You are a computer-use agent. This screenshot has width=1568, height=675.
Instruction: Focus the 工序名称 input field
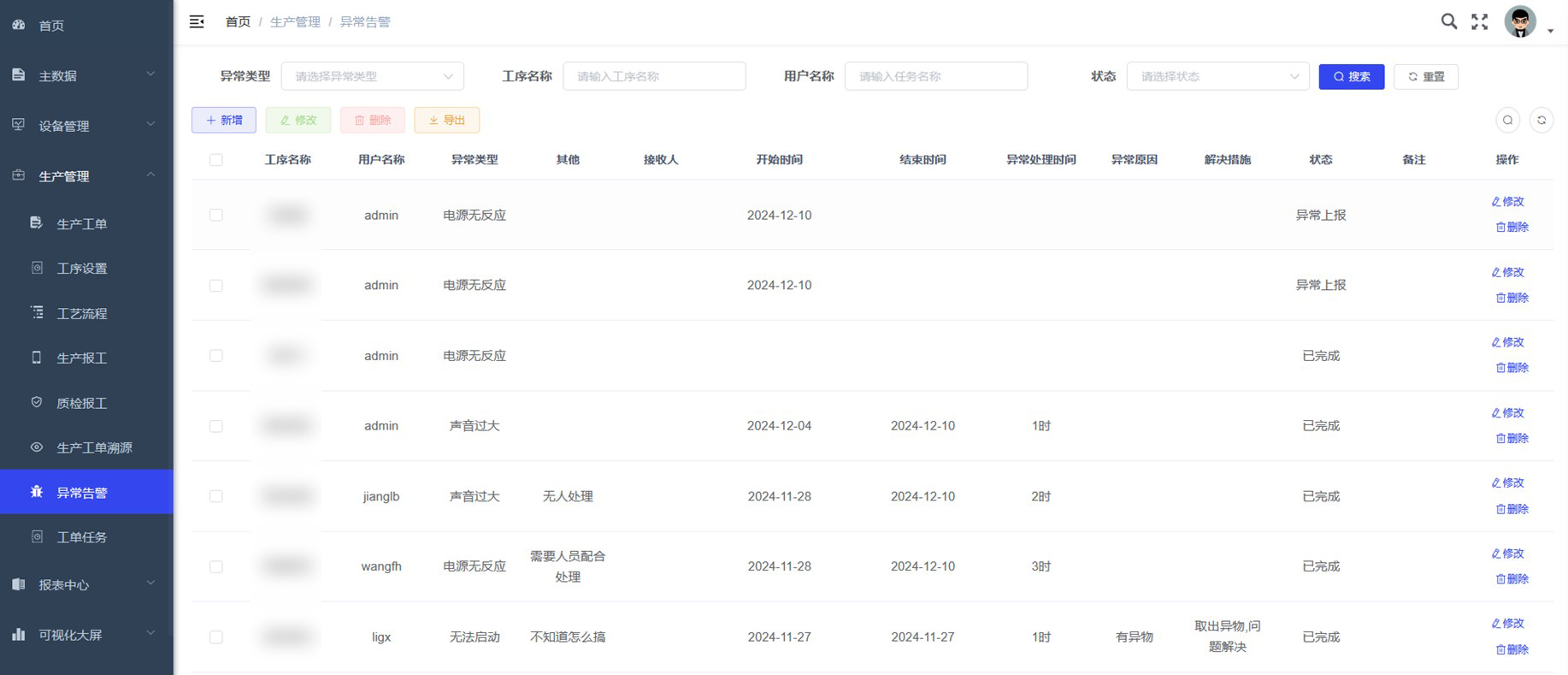click(x=654, y=76)
